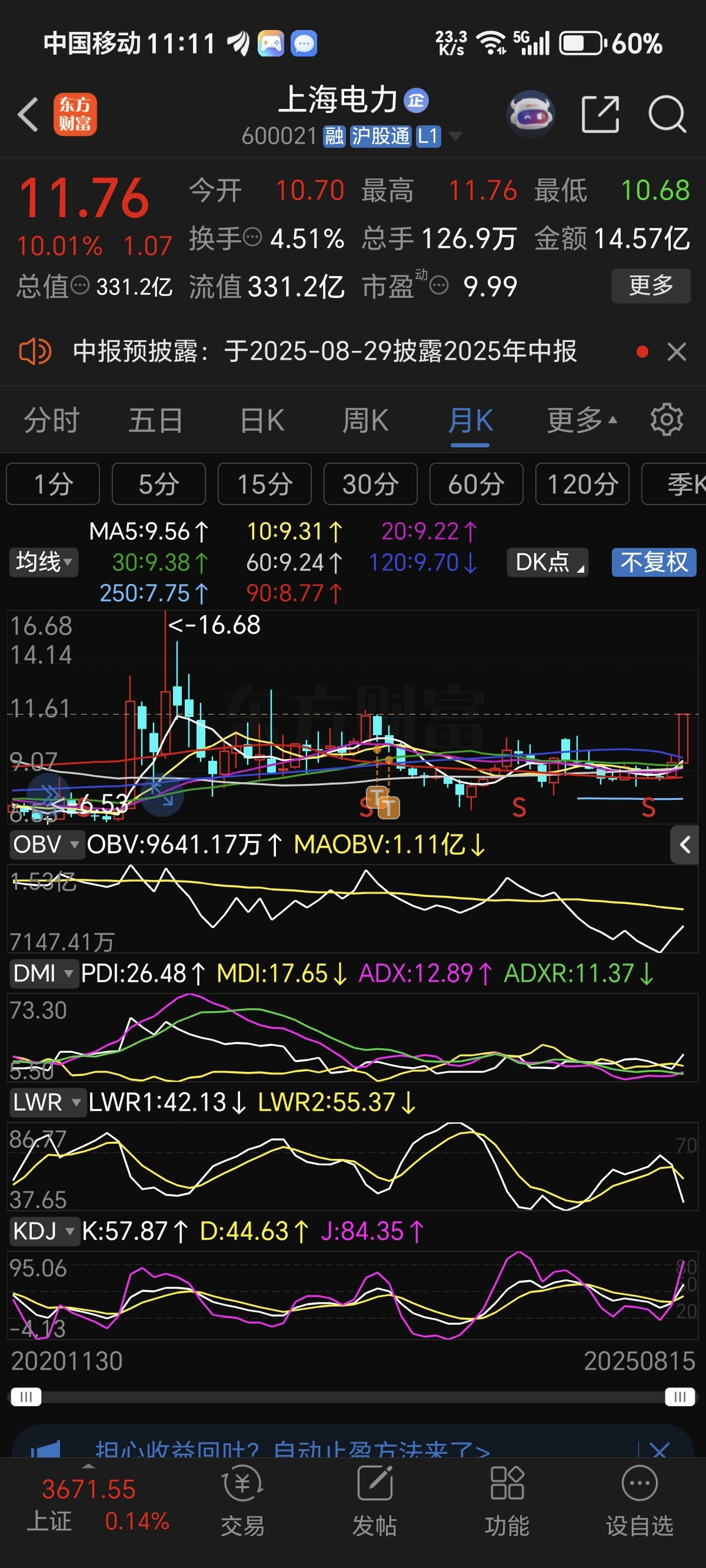Tap the 250:7.75 moving average label

[x=154, y=593]
